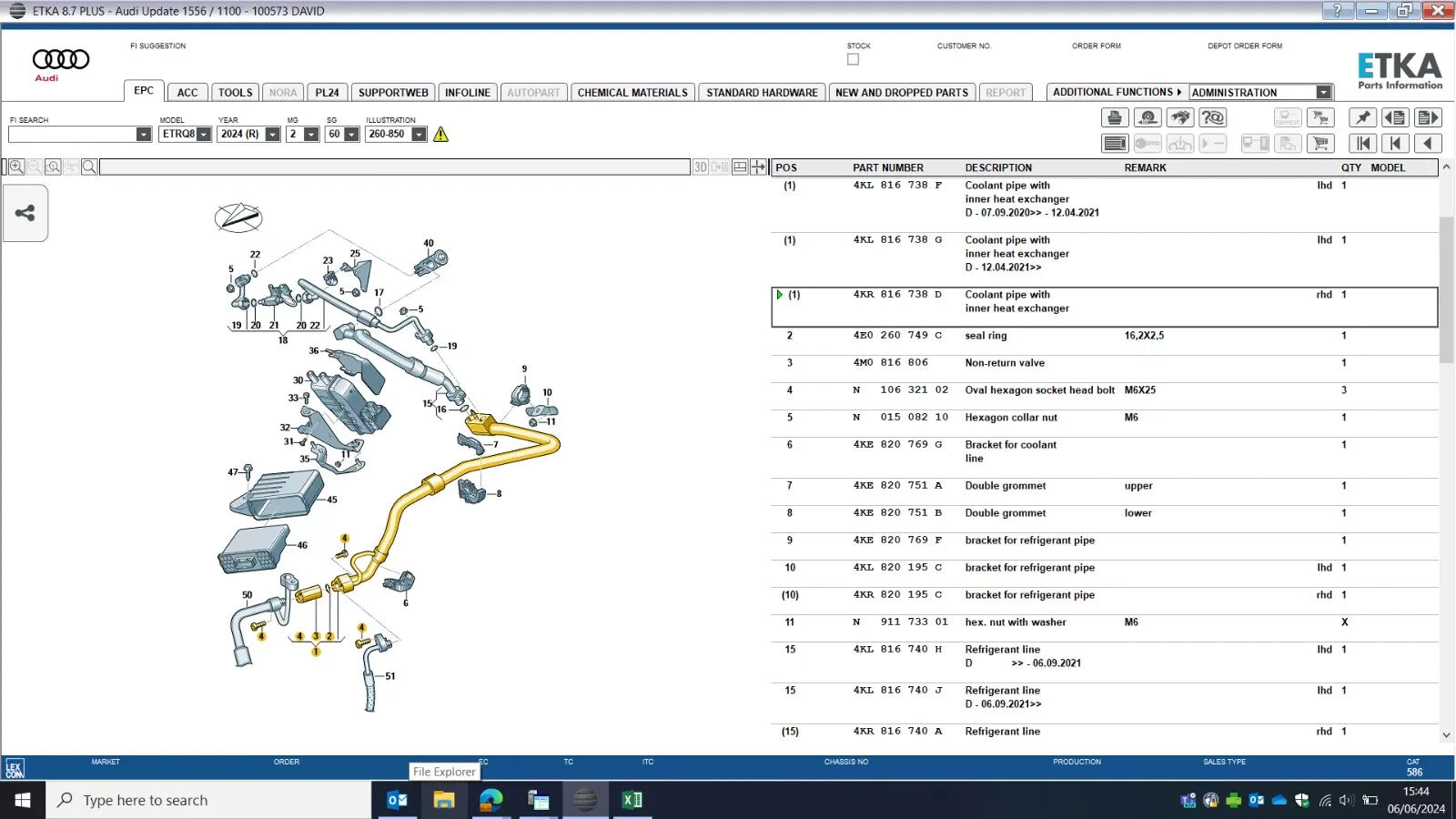The height and width of the screenshot is (819, 1456).
Task: Open Excel from the taskbar
Action: click(x=632, y=800)
